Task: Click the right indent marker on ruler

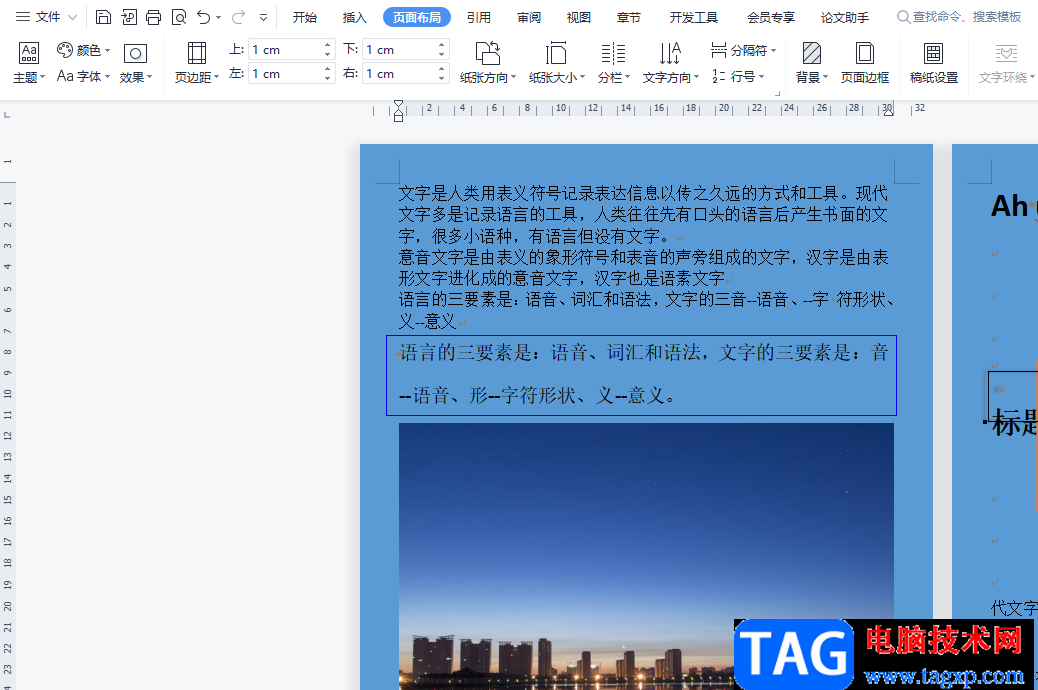Action: [x=888, y=112]
